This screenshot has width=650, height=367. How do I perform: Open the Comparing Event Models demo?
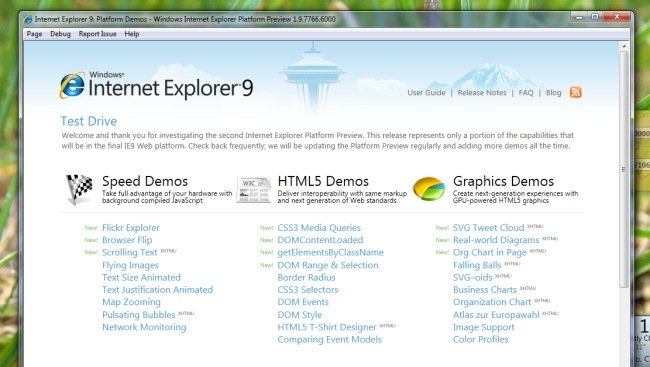(330, 339)
